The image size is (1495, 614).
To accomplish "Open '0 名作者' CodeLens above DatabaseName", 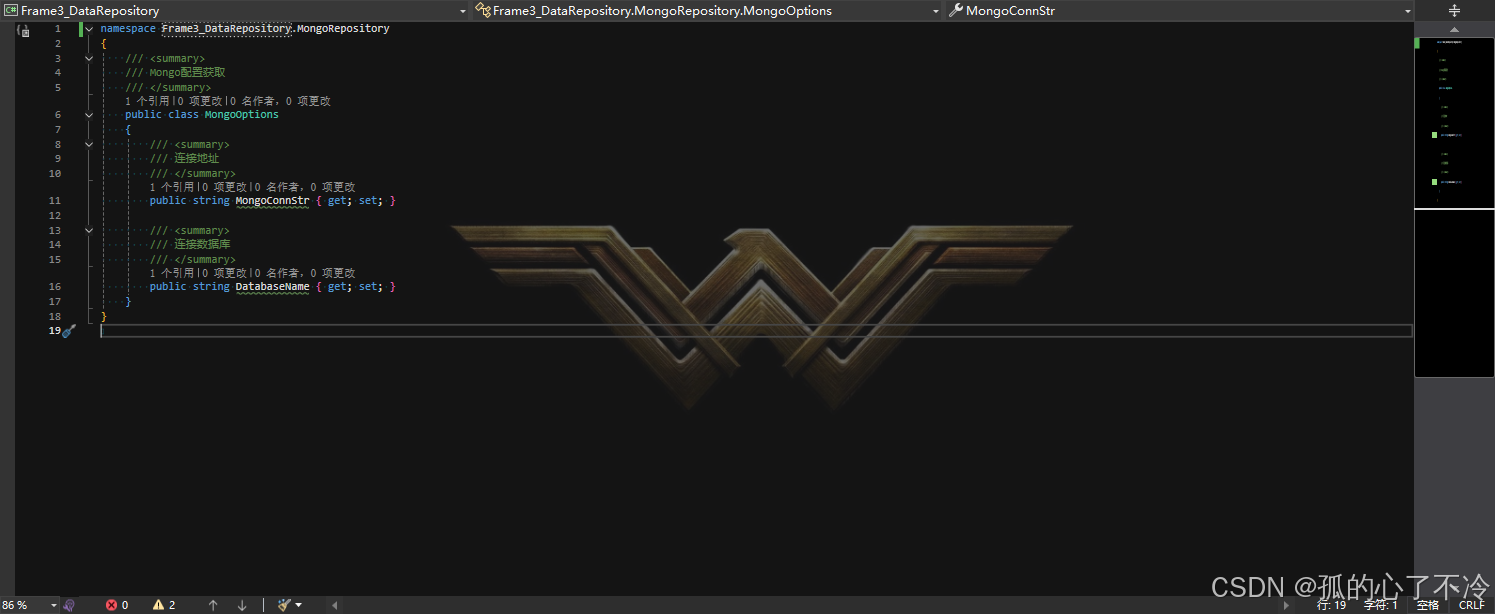I will [x=280, y=273].
